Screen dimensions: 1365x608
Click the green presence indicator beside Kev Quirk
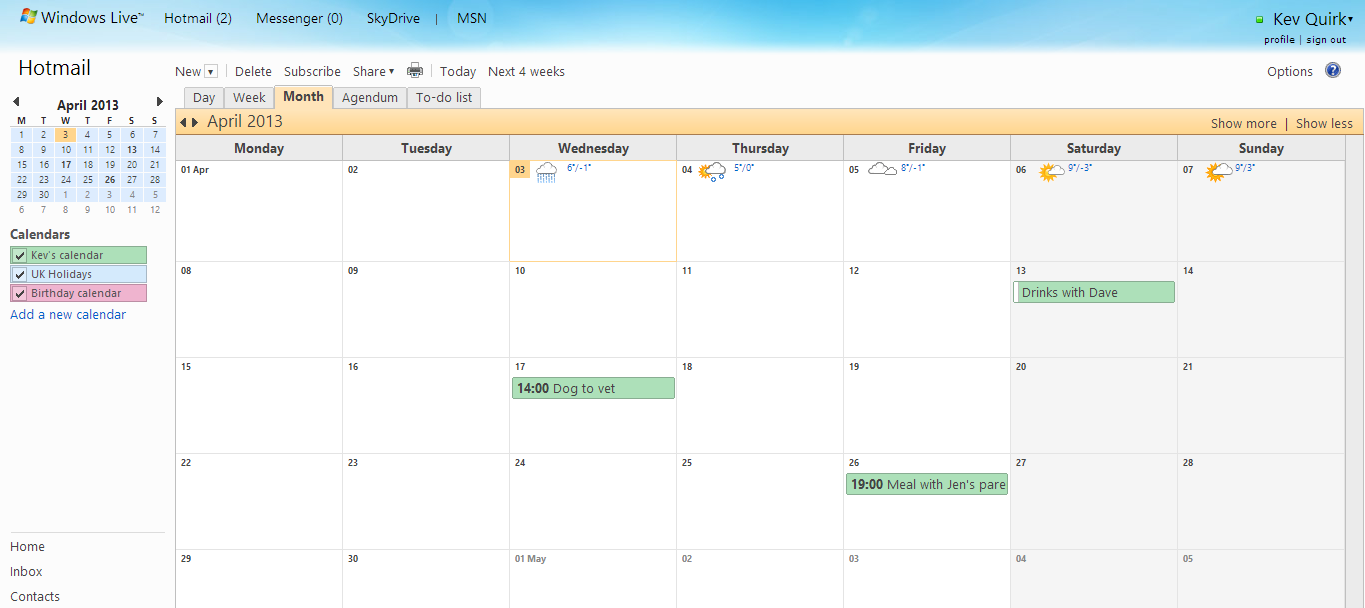coord(1261,18)
